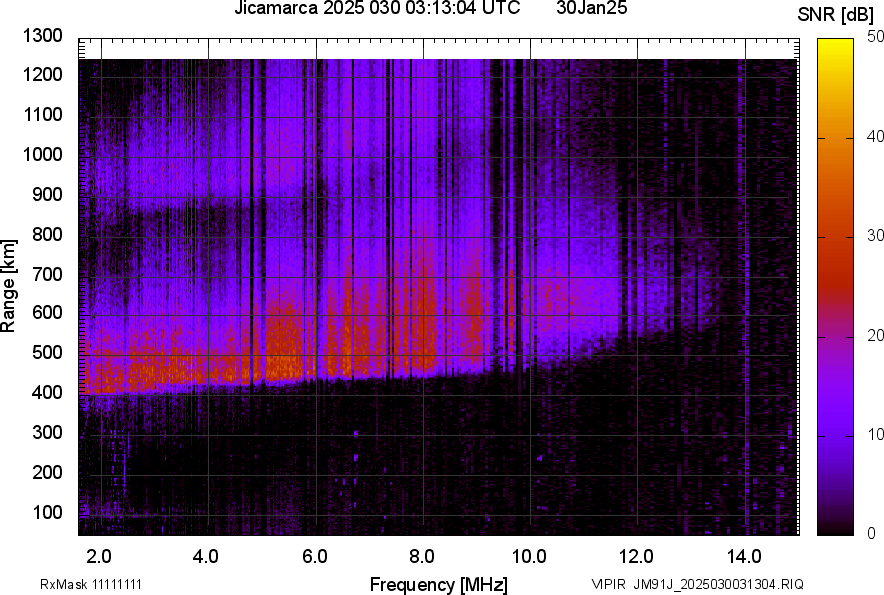Click the 'SNR [dB]' colorbar label

(835, 15)
